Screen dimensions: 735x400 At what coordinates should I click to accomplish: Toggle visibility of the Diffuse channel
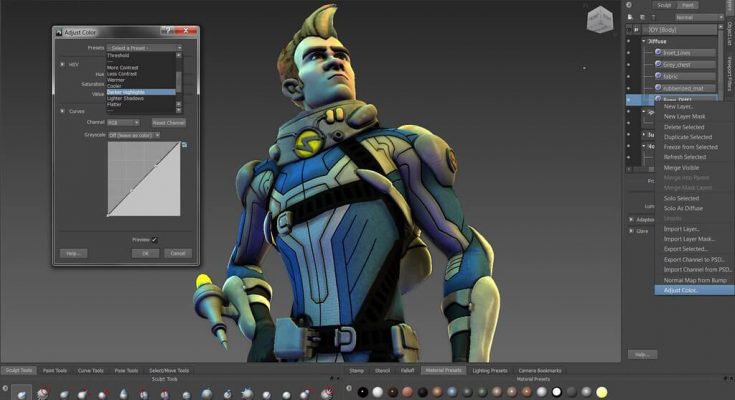pyautogui.click(x=629, y=41)
